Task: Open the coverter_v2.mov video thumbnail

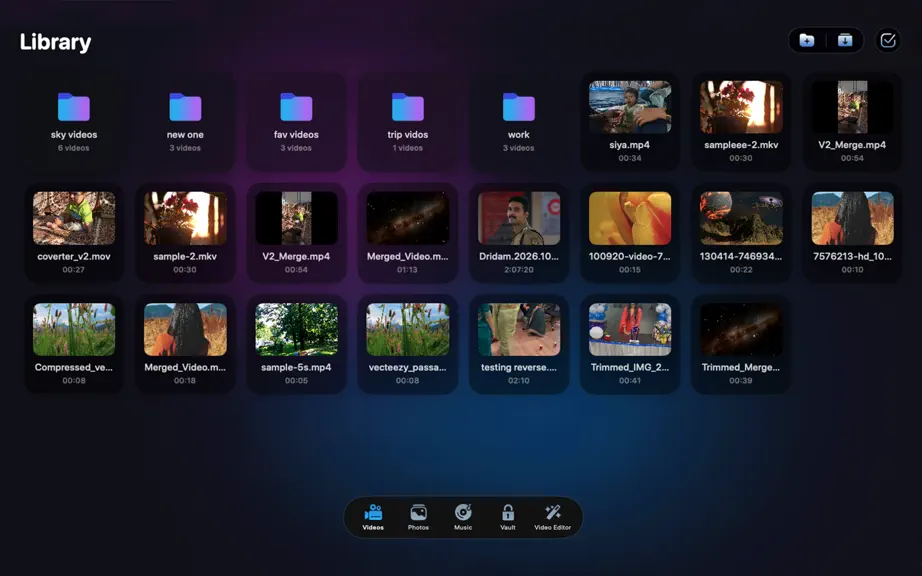Action: pyautogui.click(x=74, y=218)
